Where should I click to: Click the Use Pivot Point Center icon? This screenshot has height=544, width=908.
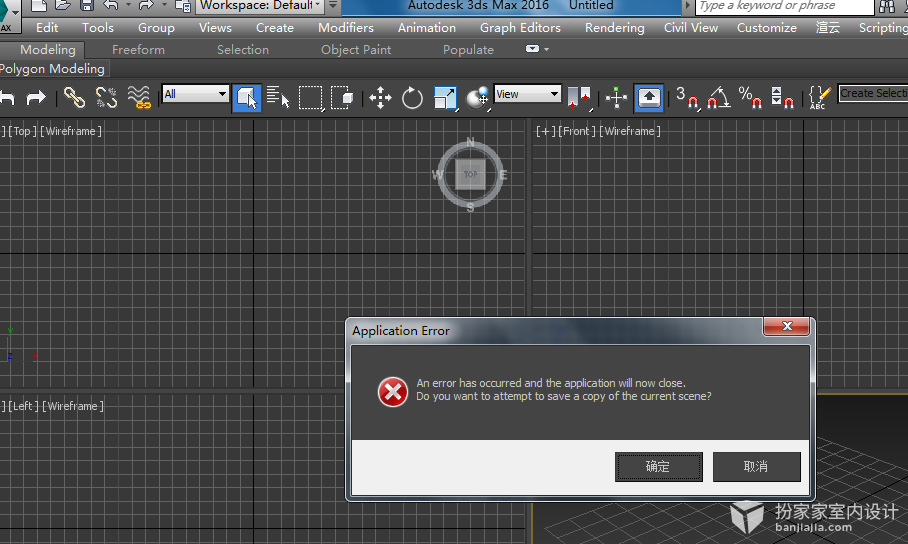tap(579, 97)
